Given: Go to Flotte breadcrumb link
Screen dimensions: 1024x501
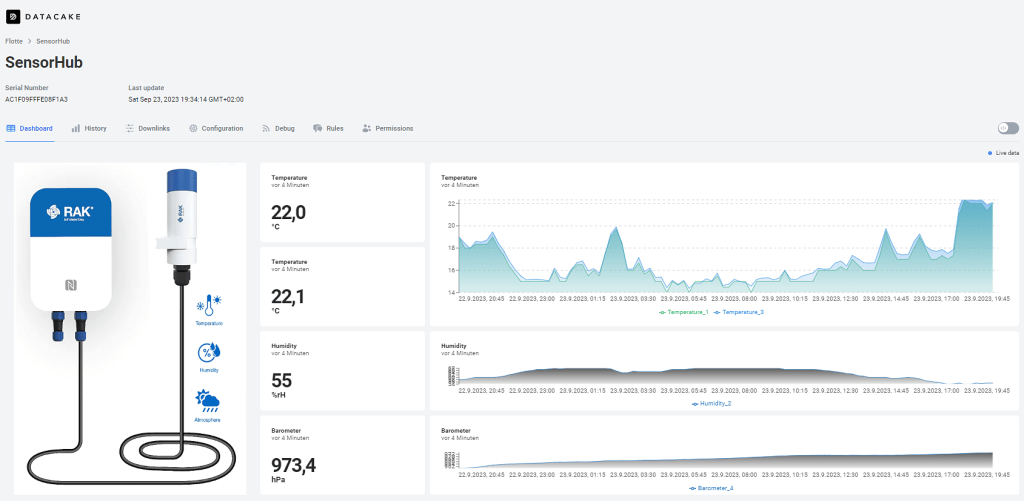Looking at the screenshot, I should pos(14,41).
